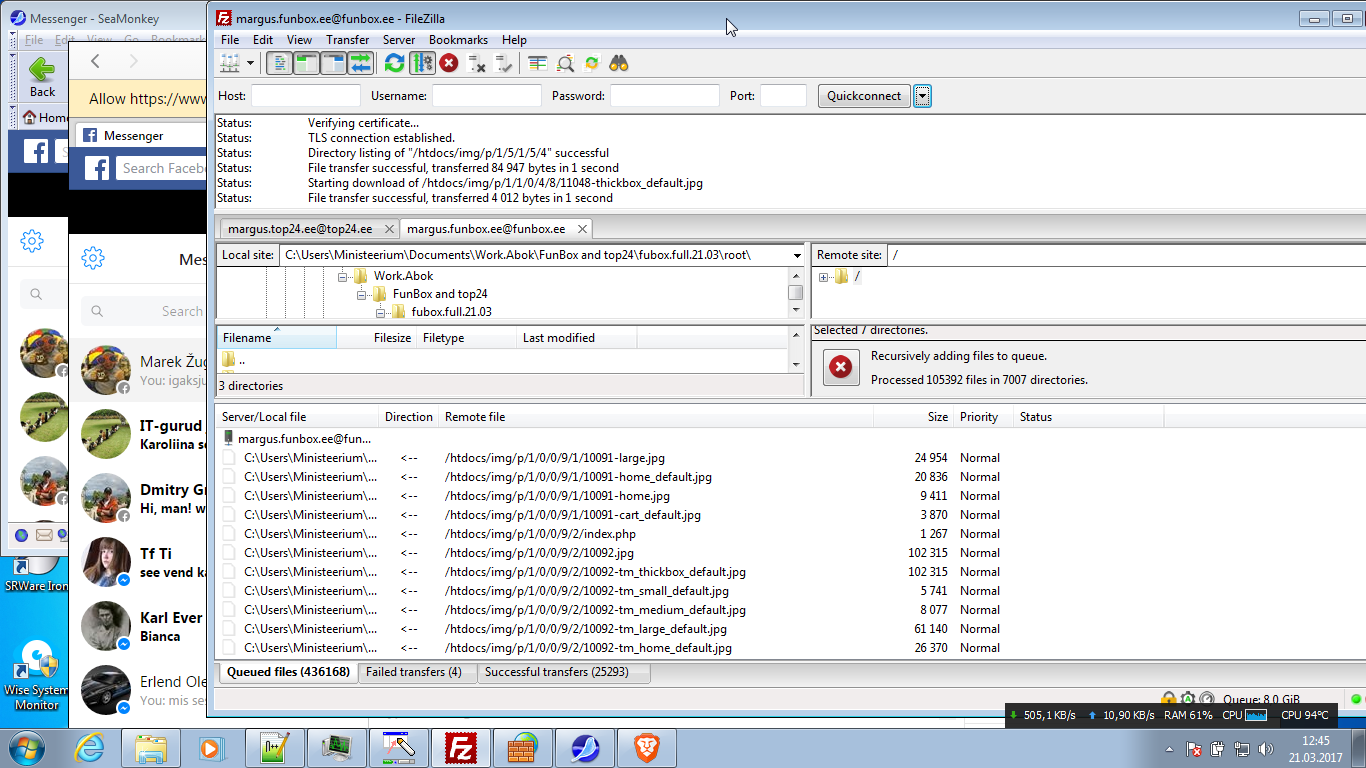Cancel recursive queue adding with red X
The image size is (1366, 768).
[841, 368]
